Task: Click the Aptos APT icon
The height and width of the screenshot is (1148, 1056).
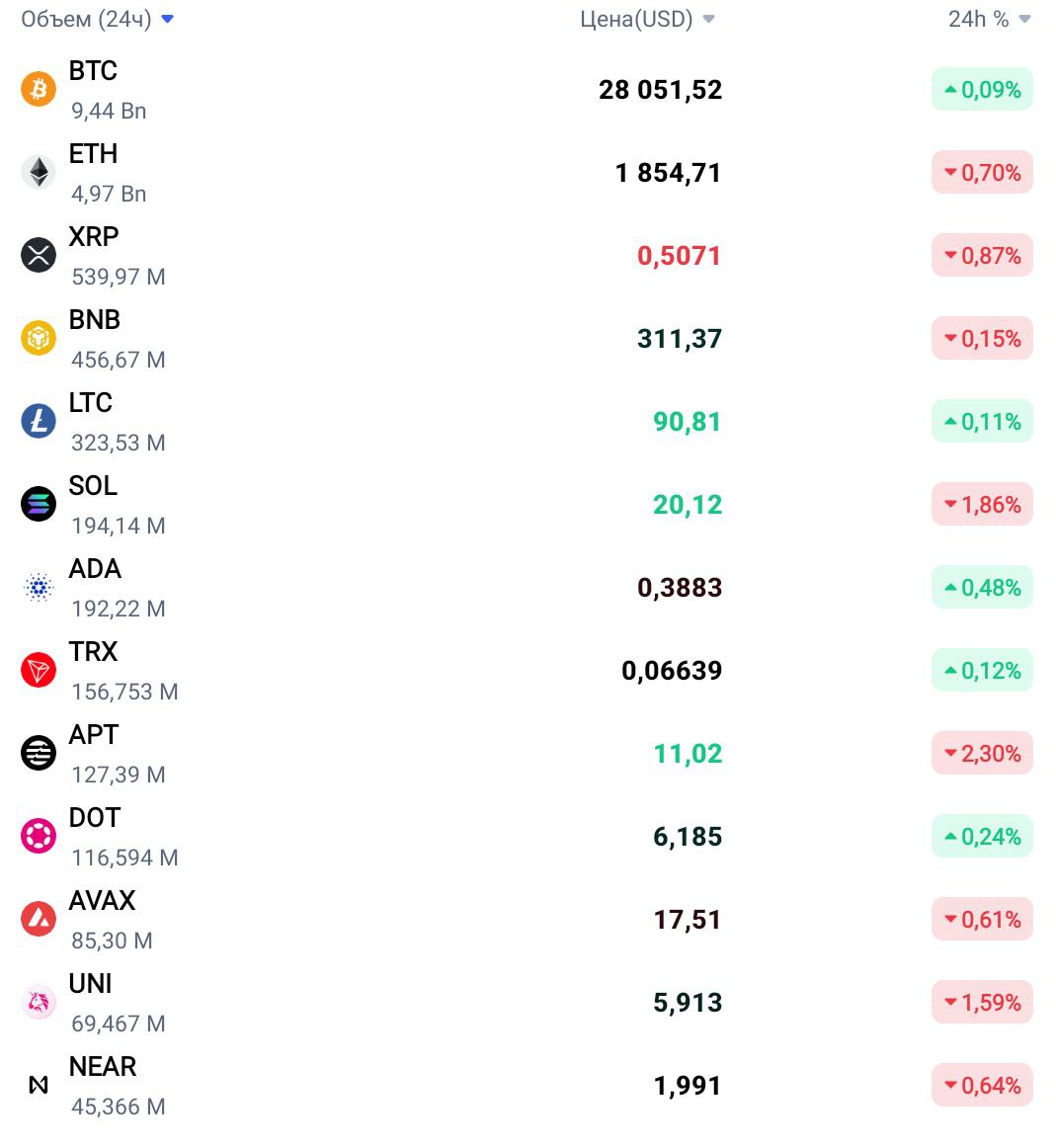Action: pos(39,754)
